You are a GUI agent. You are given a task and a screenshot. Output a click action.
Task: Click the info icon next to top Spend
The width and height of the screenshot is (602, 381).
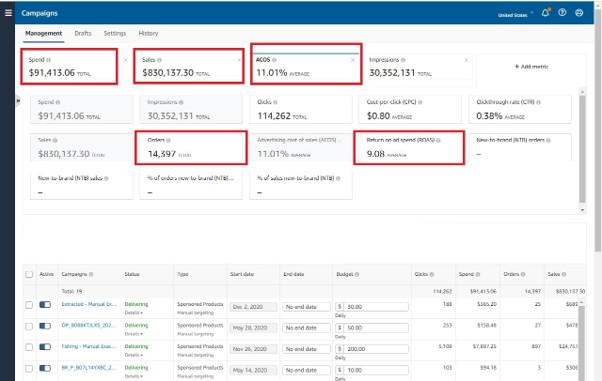coord(48,60)
